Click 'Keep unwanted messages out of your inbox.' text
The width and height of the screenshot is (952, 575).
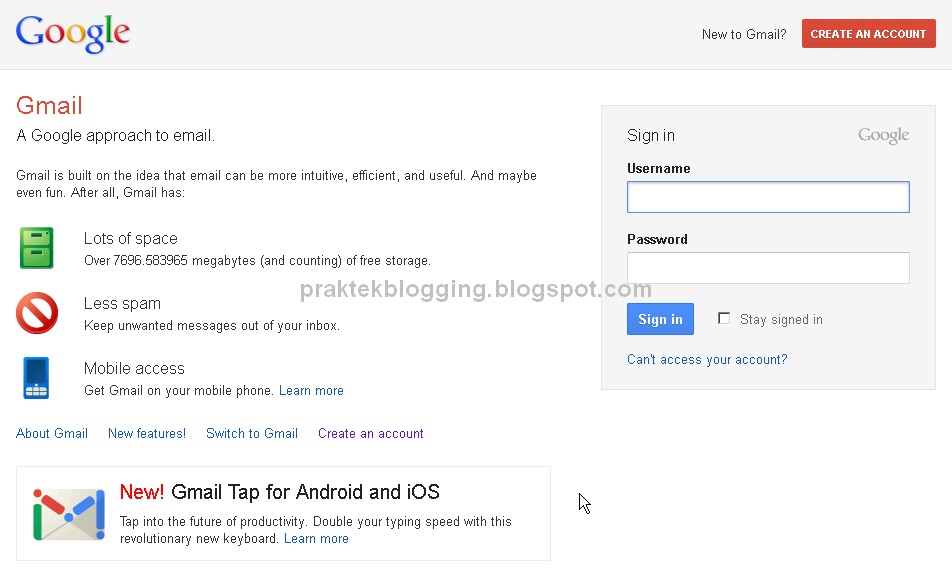(x=212, y=325)
